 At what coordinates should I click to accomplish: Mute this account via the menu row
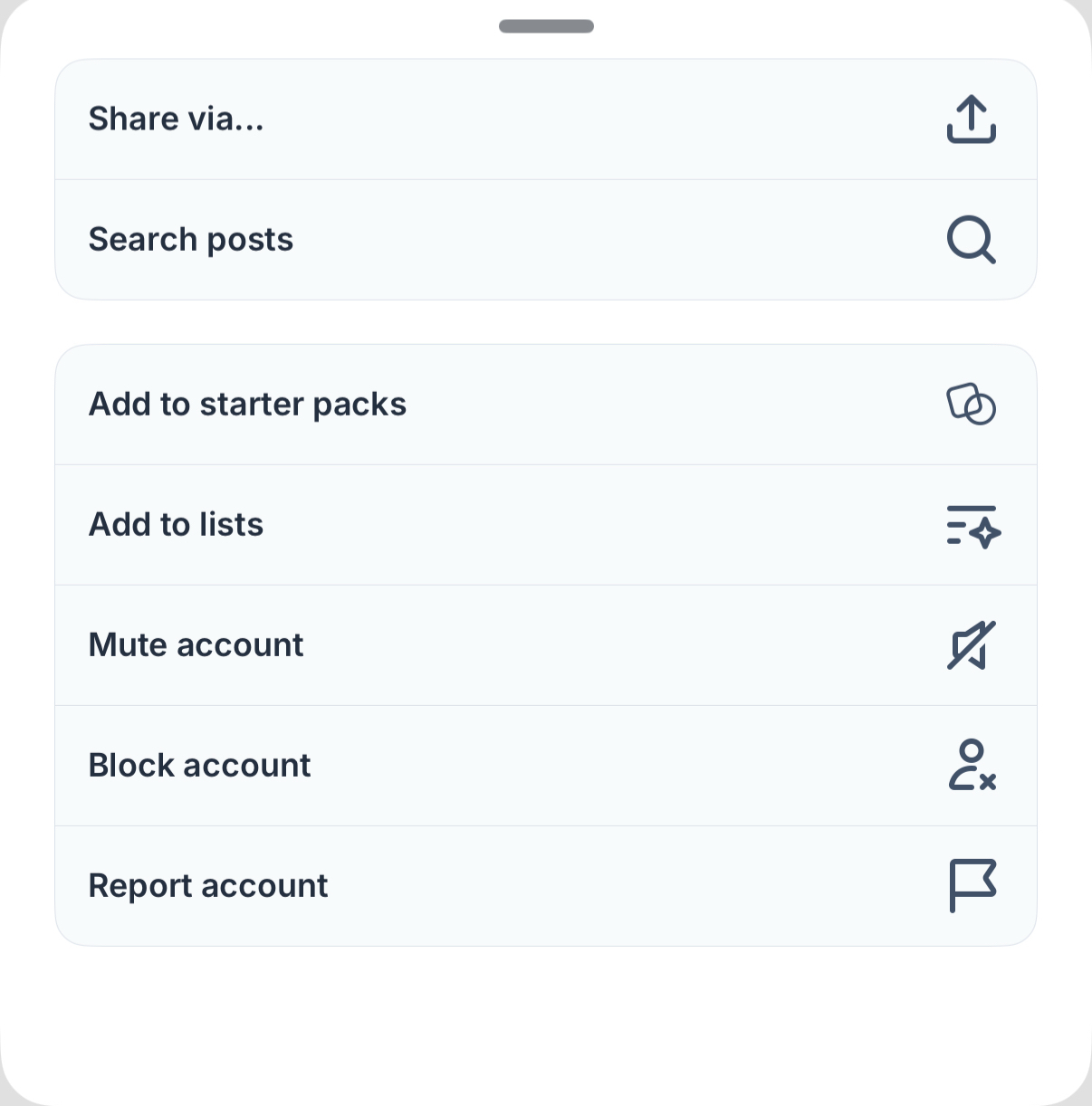pyautogui.click(x=545, y=645)
